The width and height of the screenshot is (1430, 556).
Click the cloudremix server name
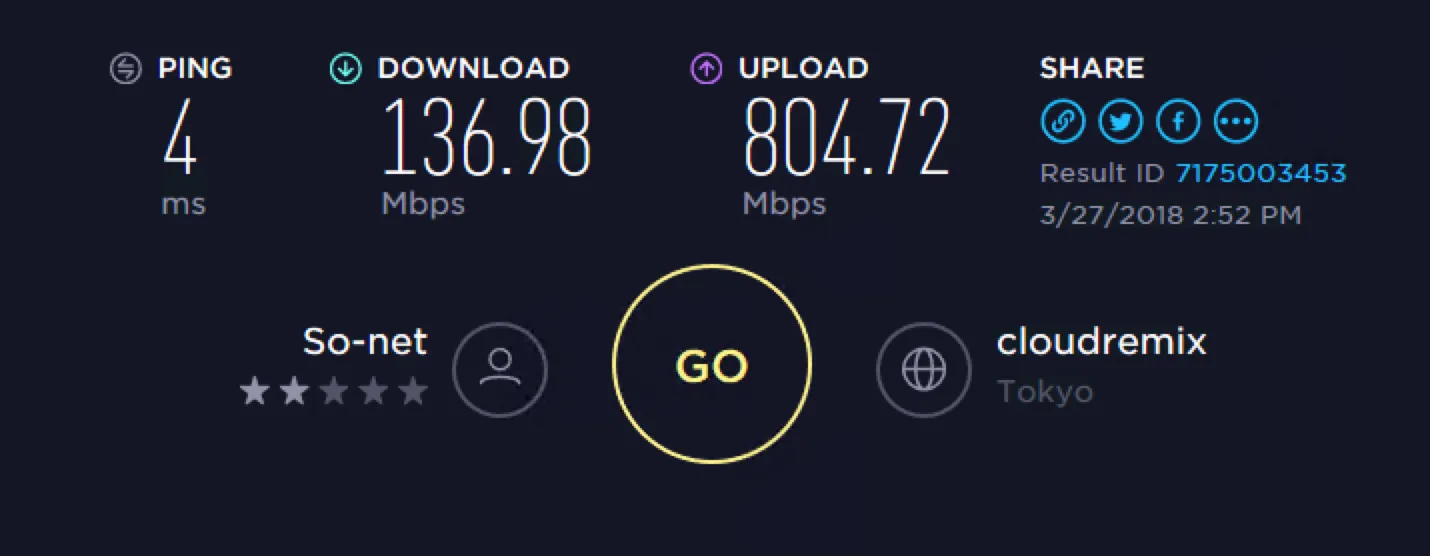1102,342
